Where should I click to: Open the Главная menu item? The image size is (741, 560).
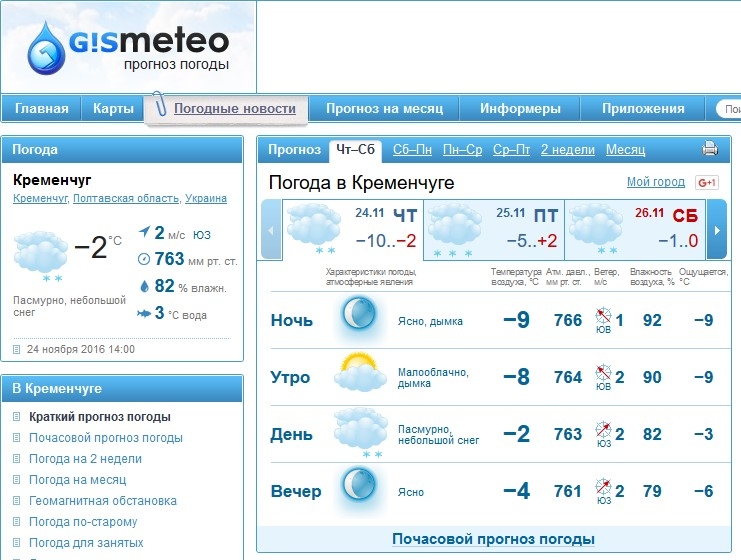coord(42,109)
